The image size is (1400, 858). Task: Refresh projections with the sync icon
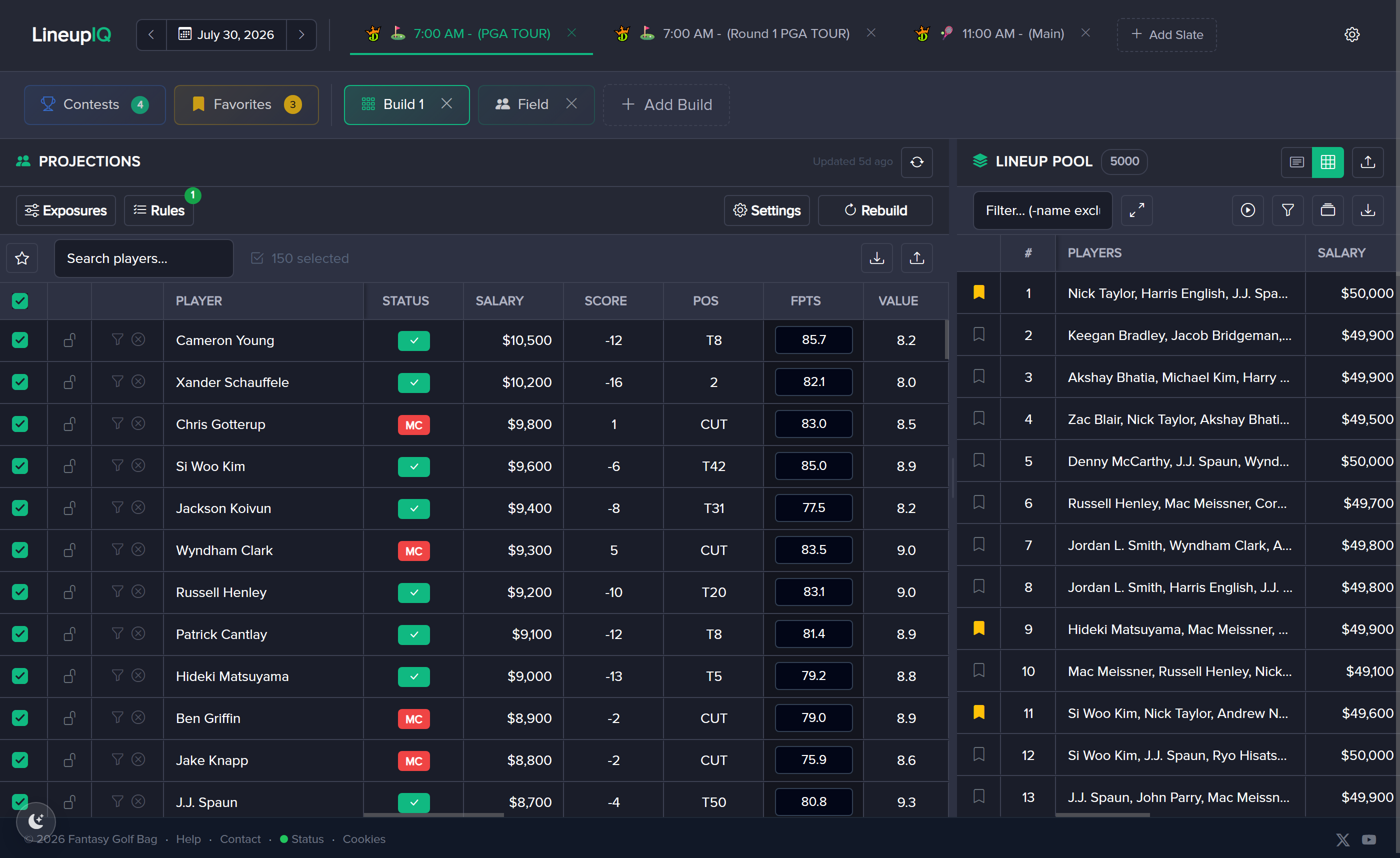pyautogui.click(x=916, y=162)
